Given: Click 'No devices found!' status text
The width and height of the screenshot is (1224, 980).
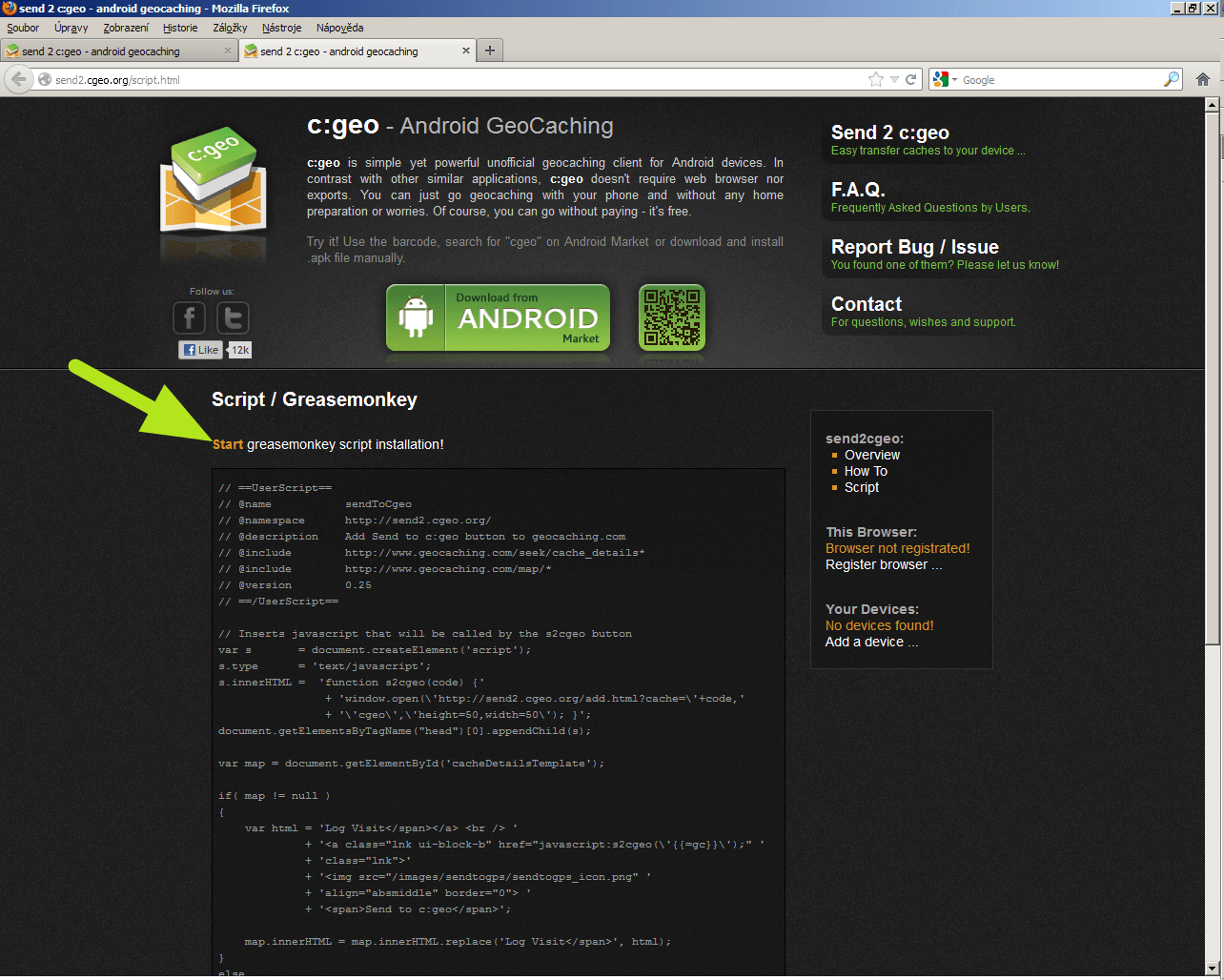Looking at the screenshot, I should [880, 625].
